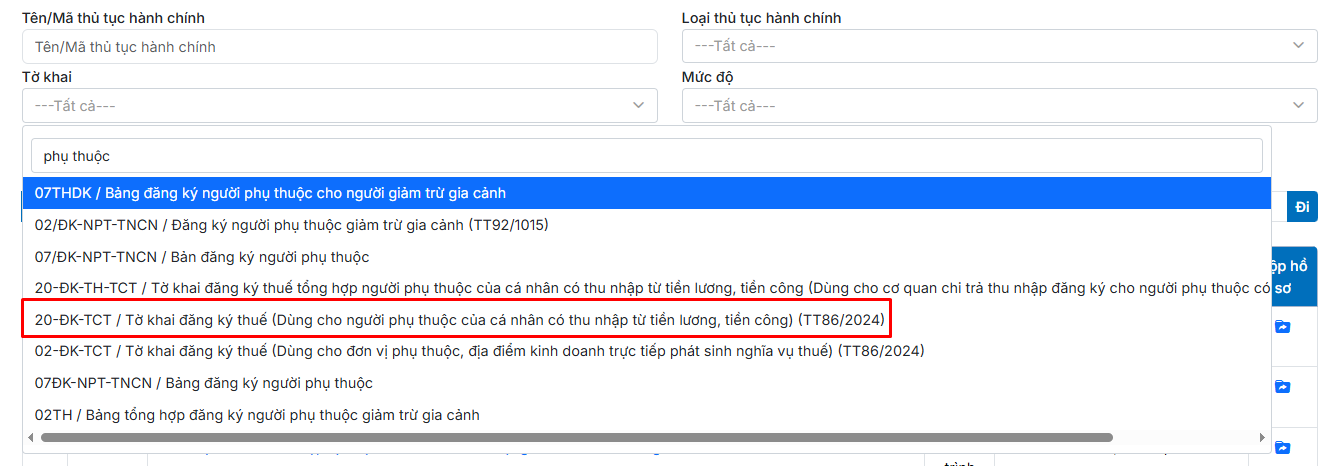Click the Loại thủ tục hành chính chevron arrow
The width and height of the screenshot is (1329, 466).
point(1298,46)
